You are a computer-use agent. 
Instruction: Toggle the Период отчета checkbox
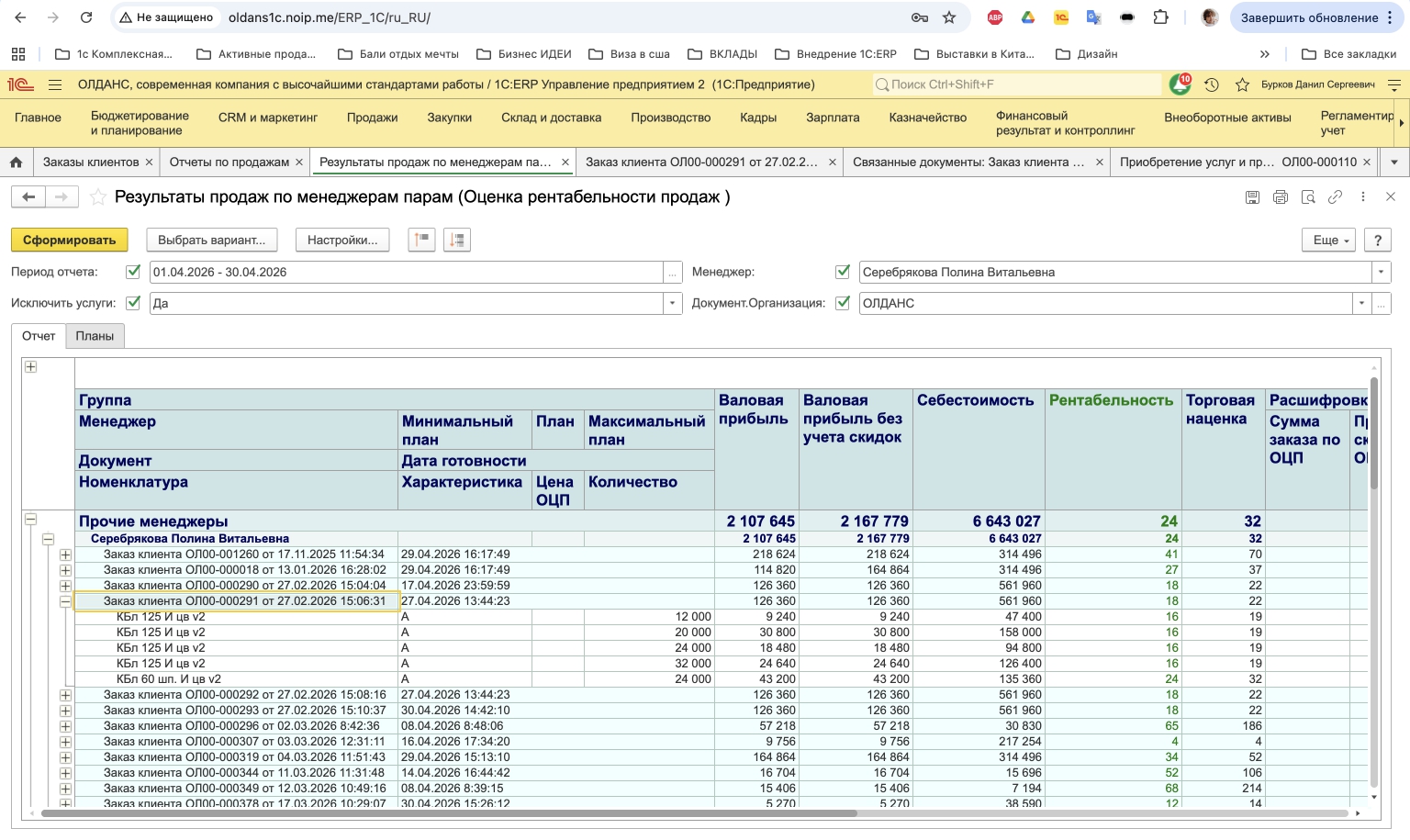(133, 272)
